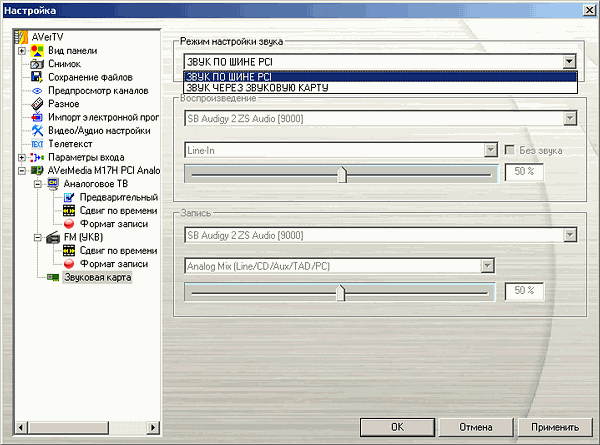
Task: Choose ЗВУК ПО ШИНЕ PCI list option
Action: 228,76
